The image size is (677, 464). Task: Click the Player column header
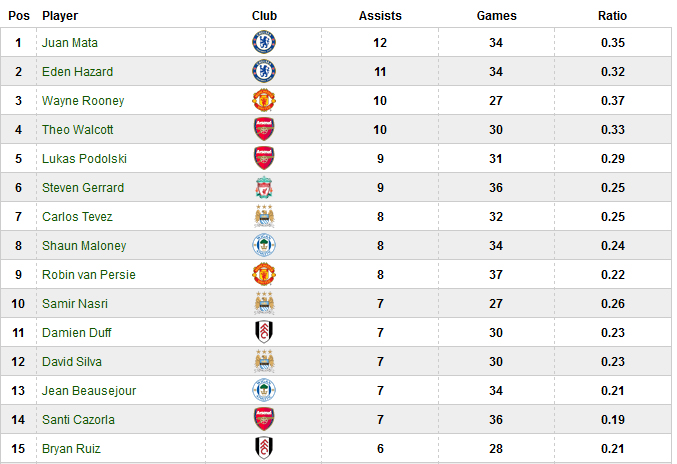60,16
